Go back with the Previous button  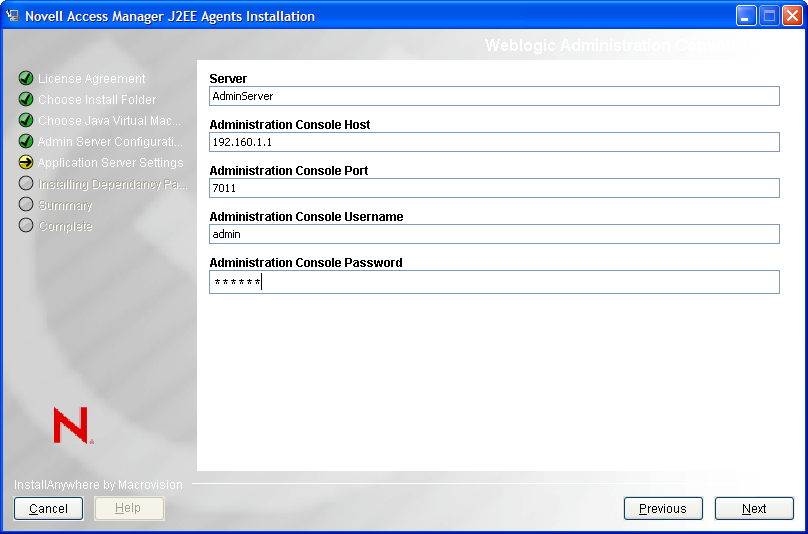click(663, 509)
